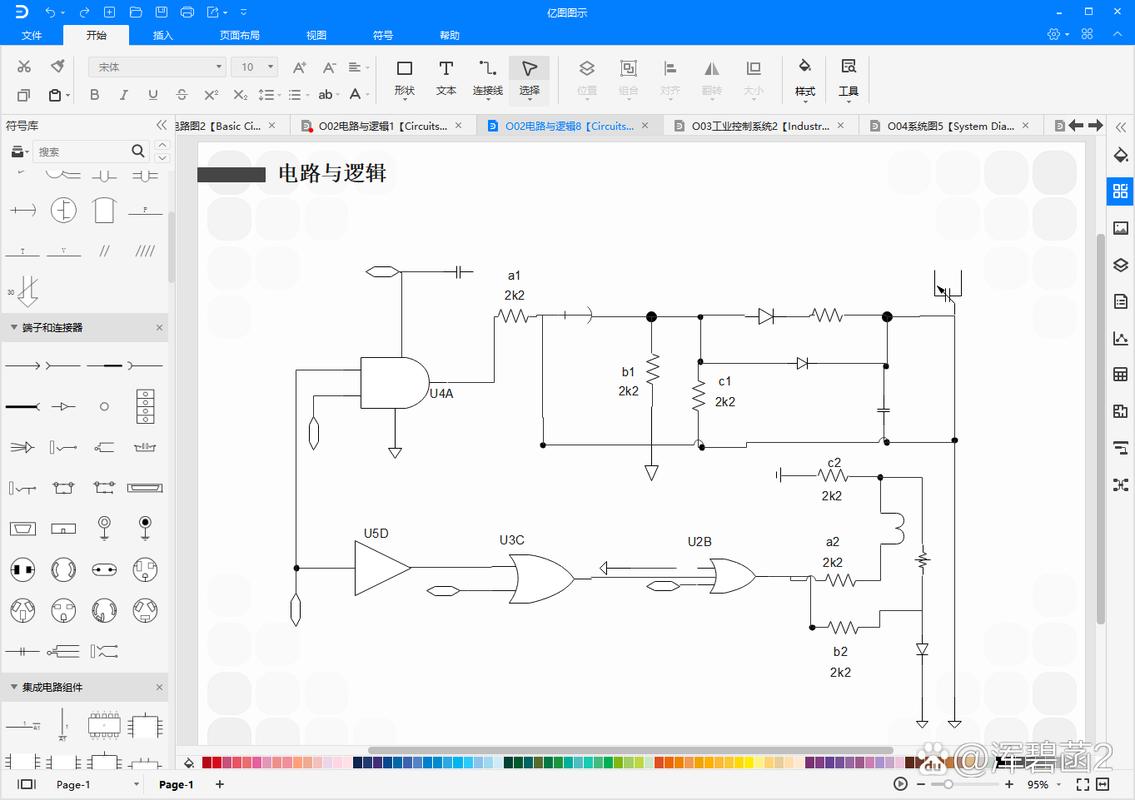
Task: Switch to the 插入 ribbon tab
Action: pos(163,35)
